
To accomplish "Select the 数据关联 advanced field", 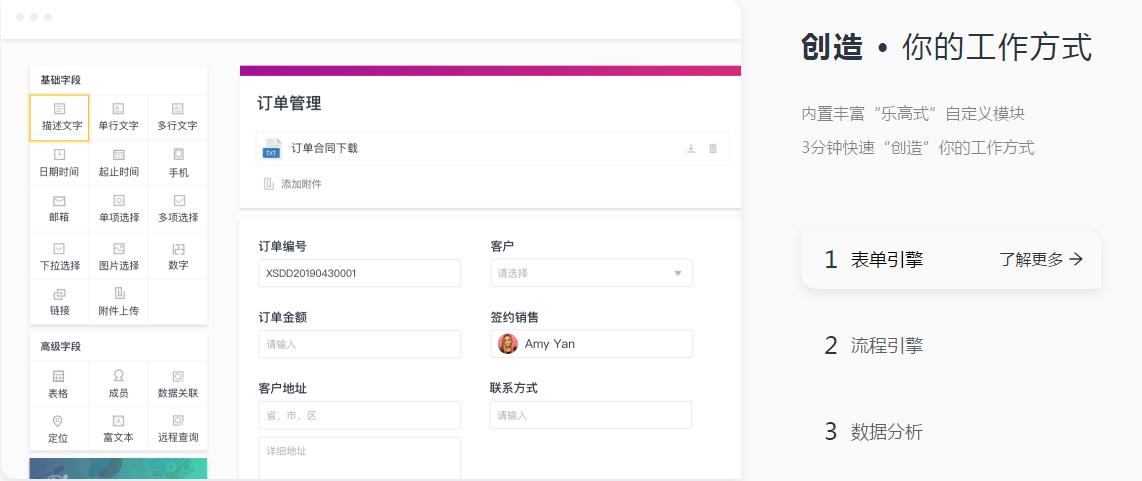I will click(x=178, y=383).
